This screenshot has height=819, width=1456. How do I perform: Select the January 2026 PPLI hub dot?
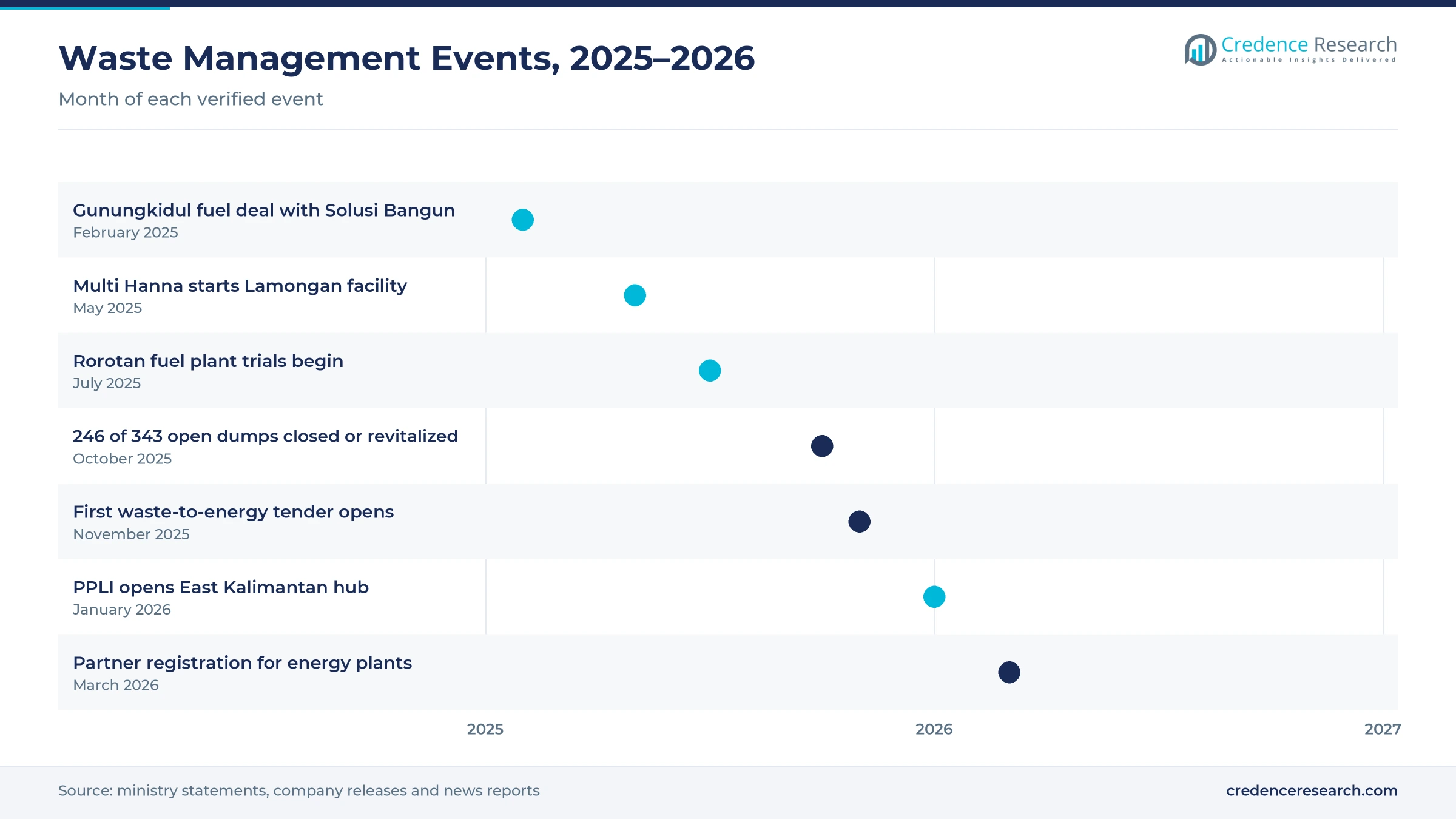pyautogui.click(x=934, y=597)
